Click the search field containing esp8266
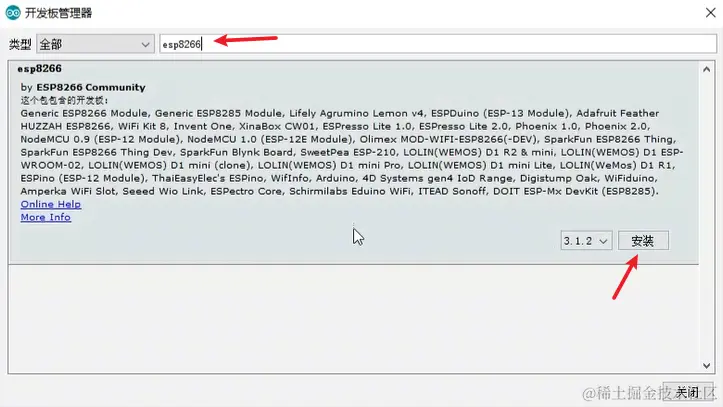The height and width of the screenshot is (407, 723). tap(438, 44)
